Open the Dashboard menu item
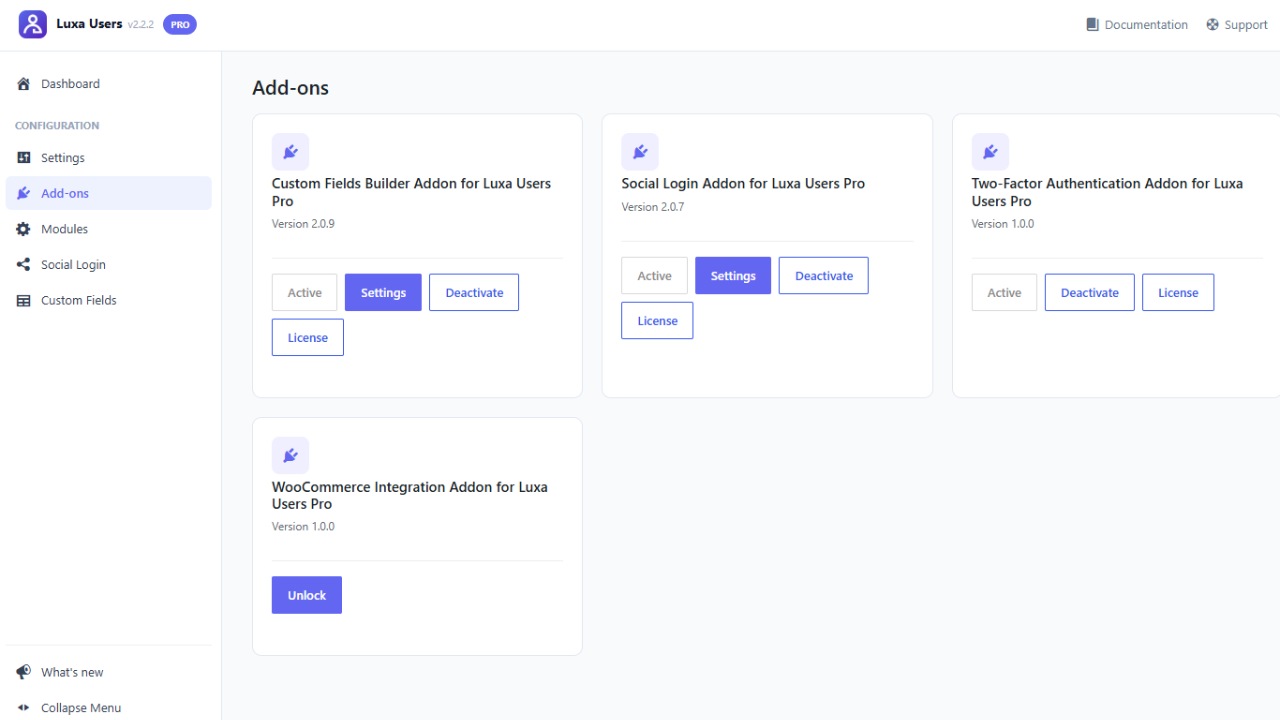The image size is (1280, 720). (109, 84)
